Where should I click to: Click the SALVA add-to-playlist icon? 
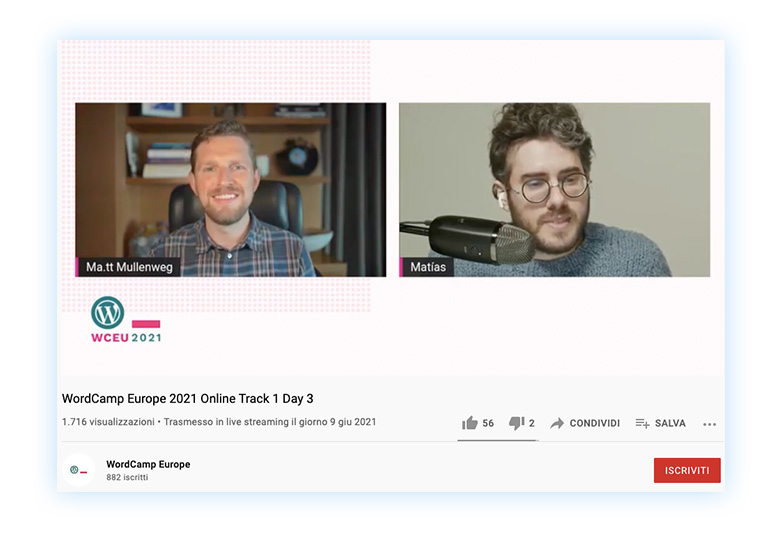pyautogui.click(x=642, y=423)
